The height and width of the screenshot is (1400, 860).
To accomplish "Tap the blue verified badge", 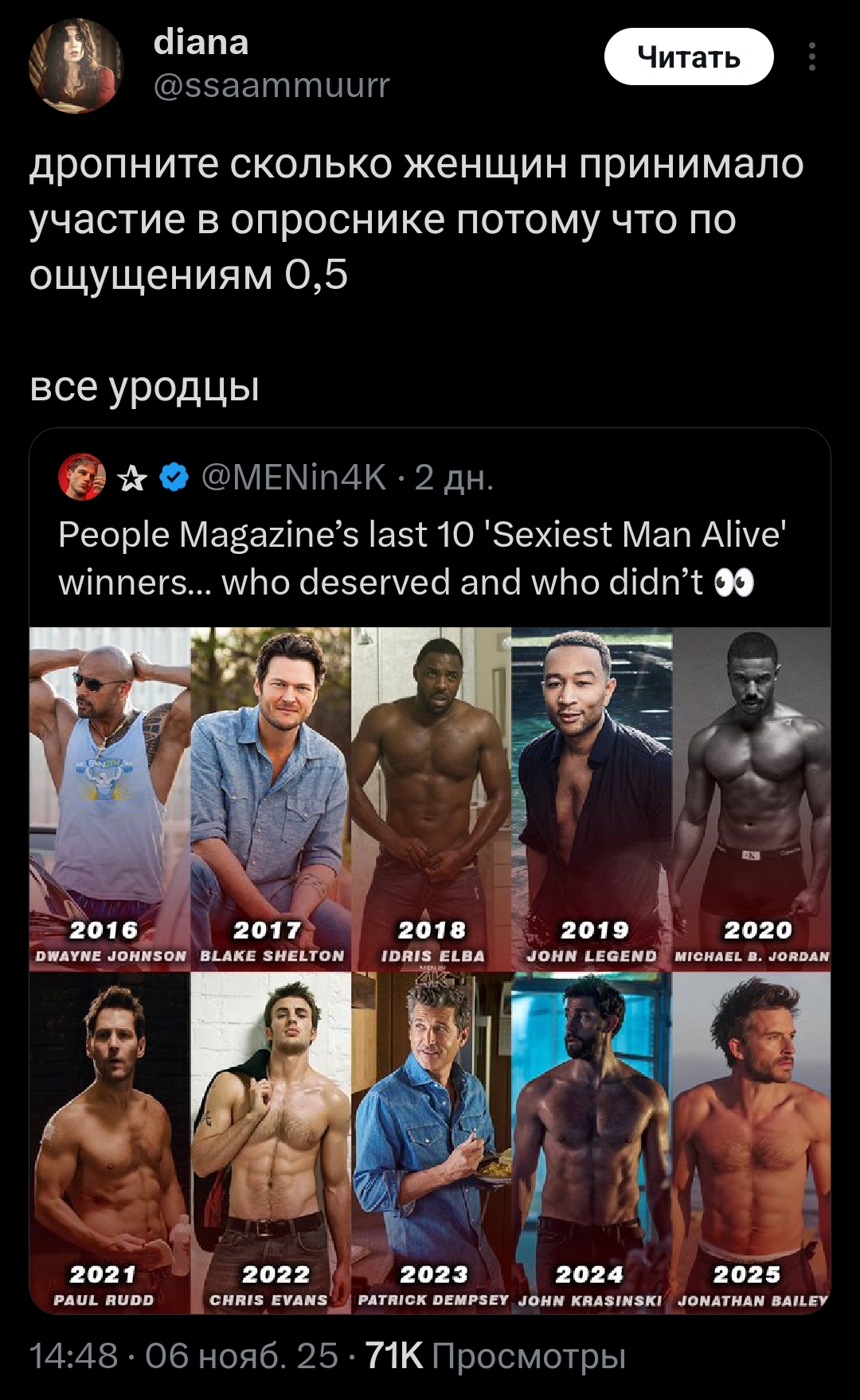I will tap(174, 478).
